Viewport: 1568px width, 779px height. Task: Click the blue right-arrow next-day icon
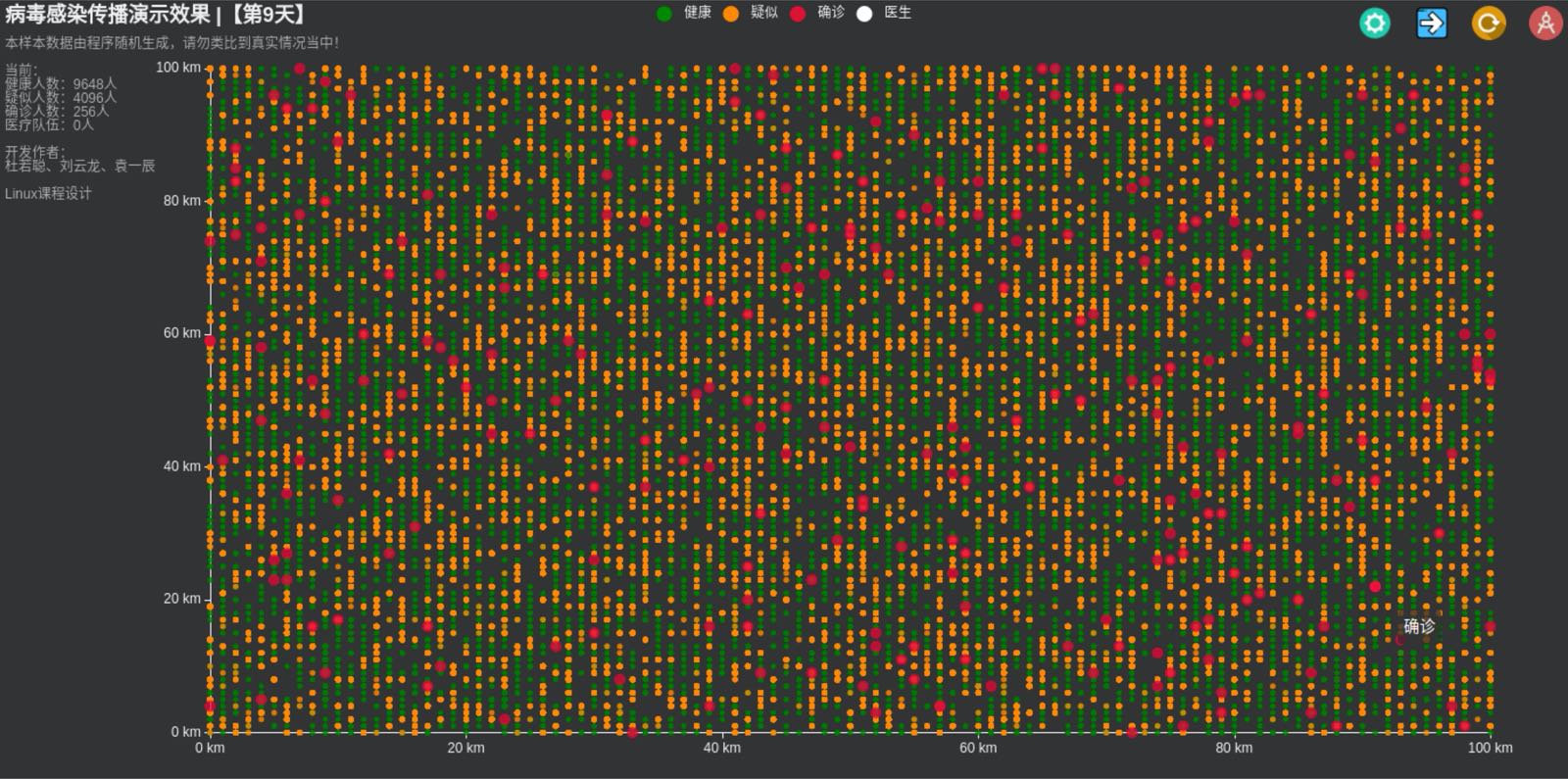[1432, 23]
